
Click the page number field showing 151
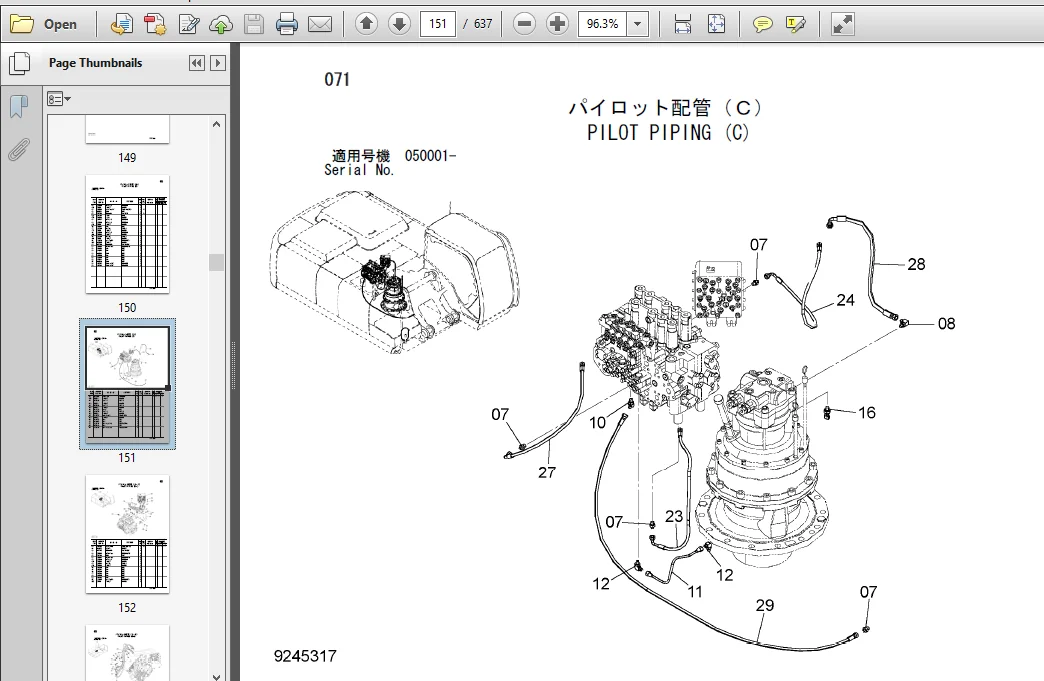[x=437, y=24]
